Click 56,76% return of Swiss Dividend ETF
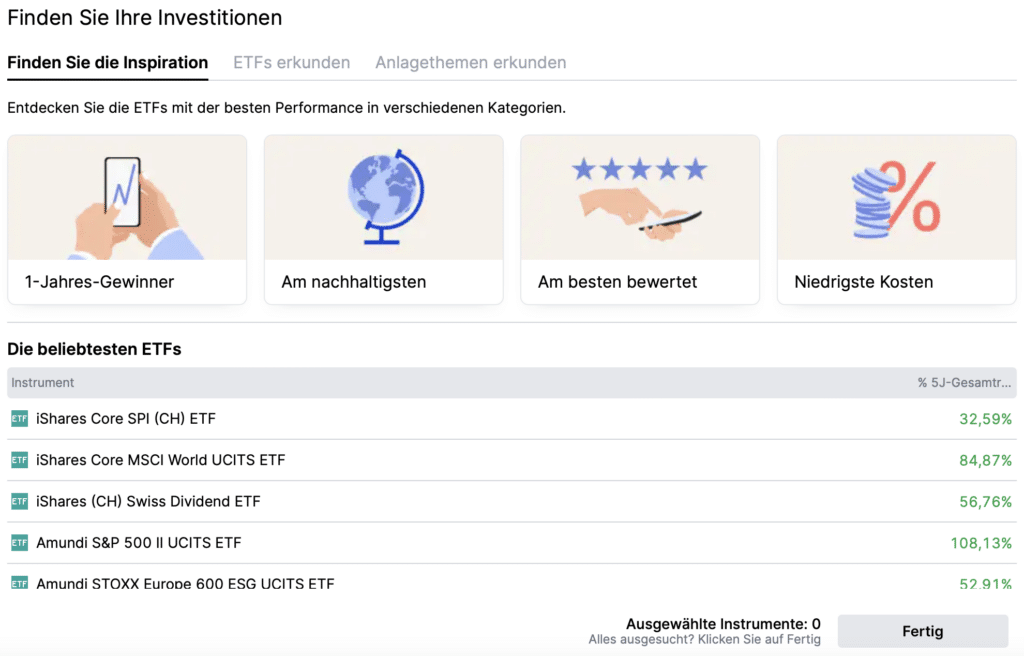The width and height of the screenshot is (1024, 656). (985, 502)
